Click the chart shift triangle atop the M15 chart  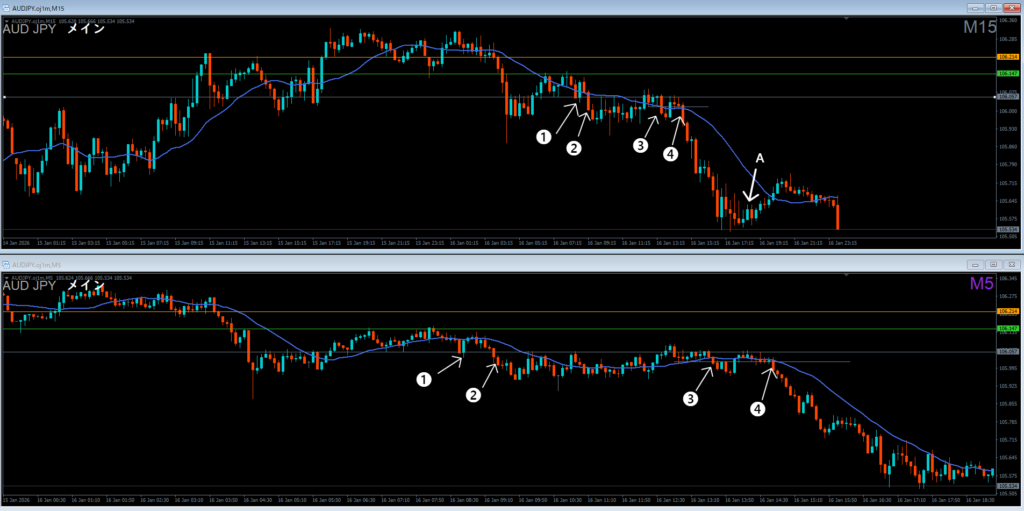(x=846, y=20)
